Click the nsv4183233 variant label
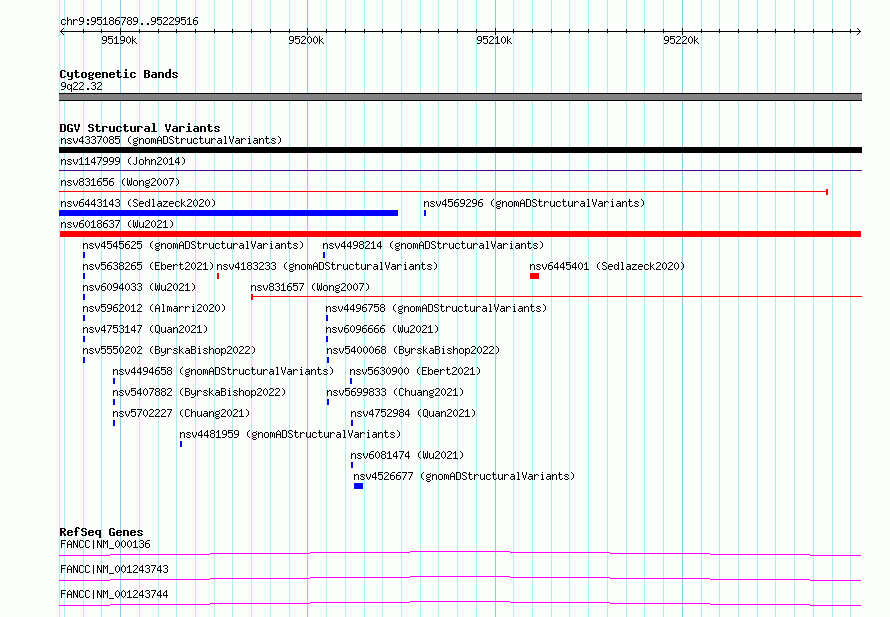 point(328,266)
